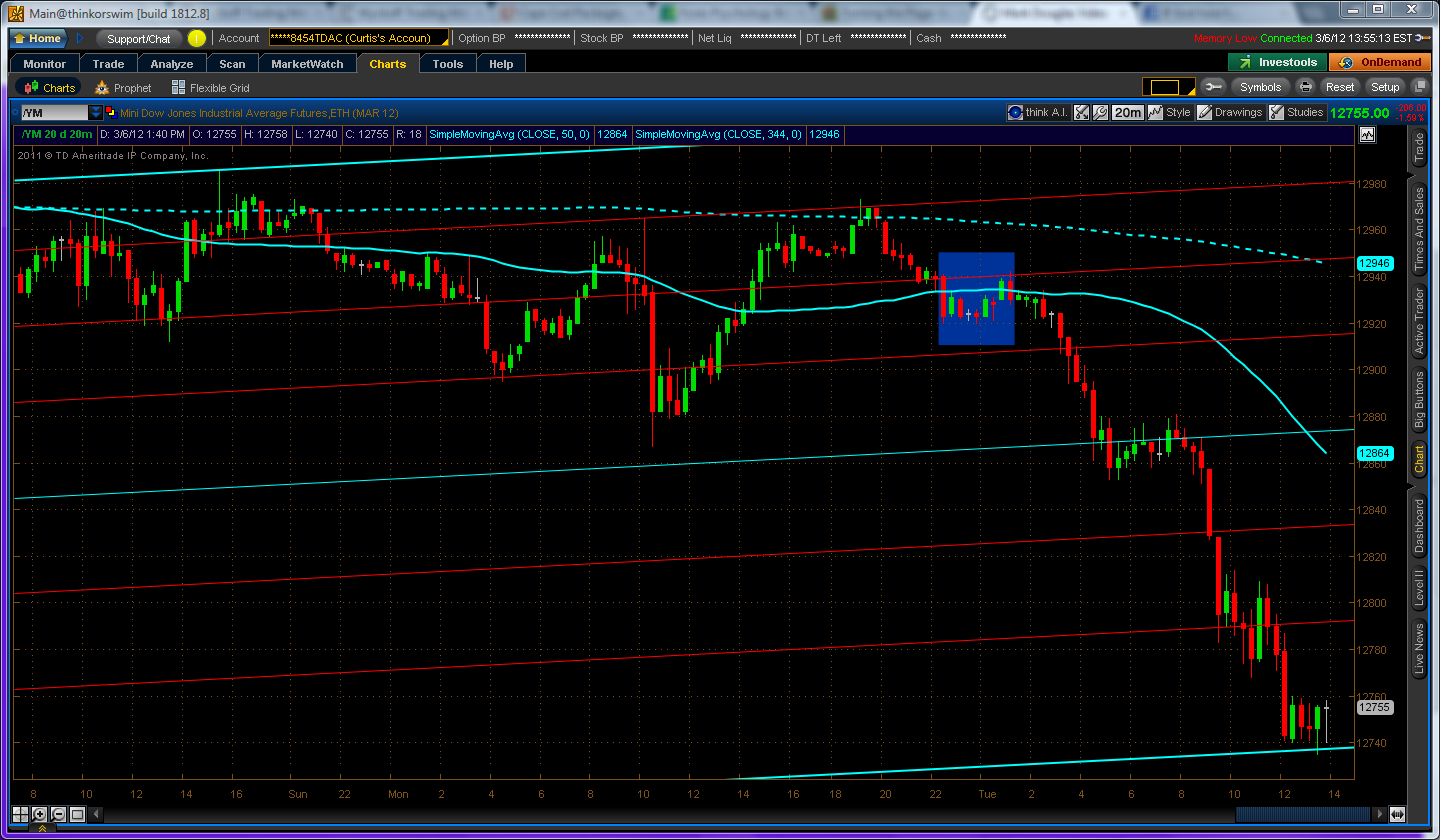Switch to the Monitor tab
1440x840 pixels.
click(x=45, y=64)
